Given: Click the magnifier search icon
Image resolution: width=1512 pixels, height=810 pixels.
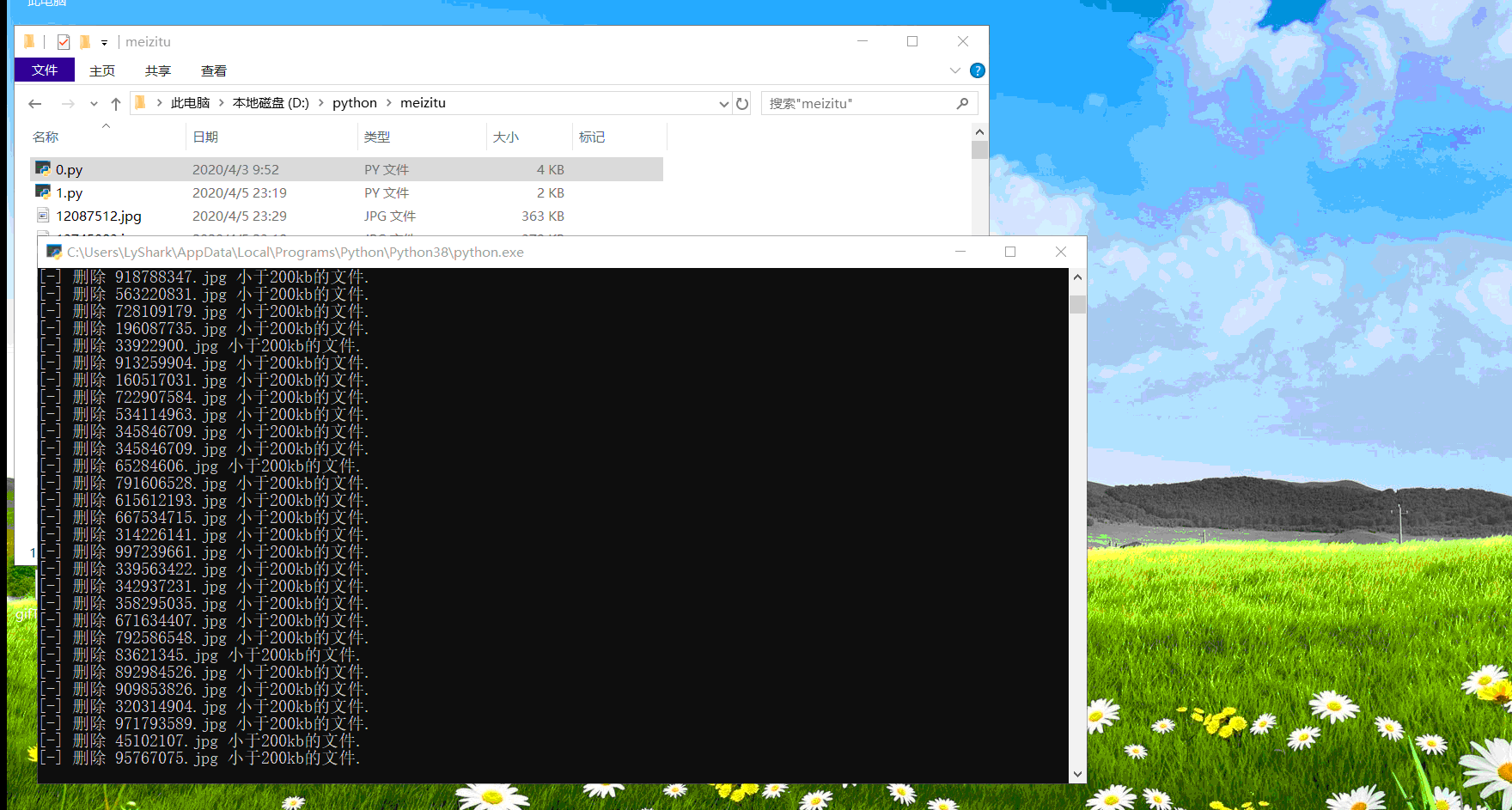Looking at the screenshot, I should pyautogui.click(x=962, y=104).
